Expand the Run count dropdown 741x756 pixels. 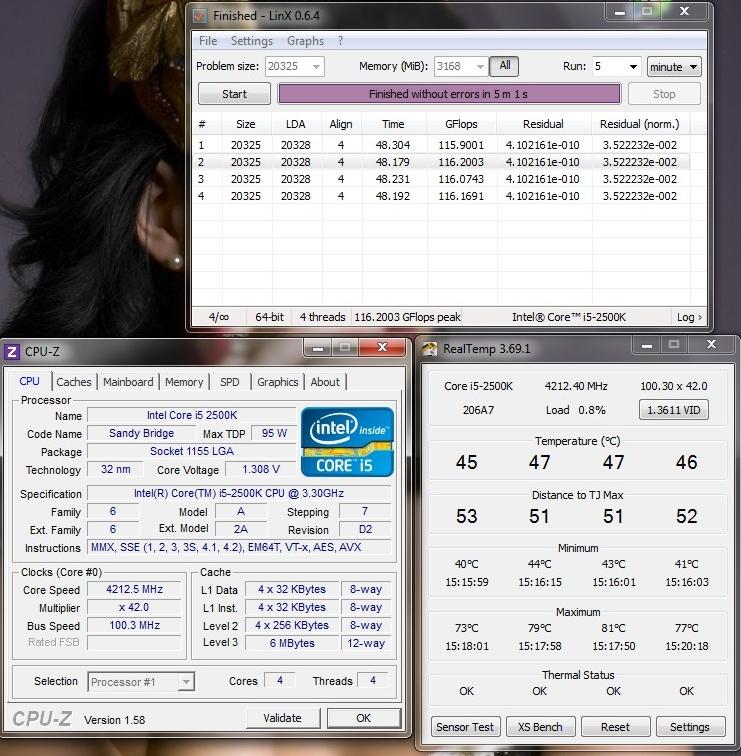[633, 67]
